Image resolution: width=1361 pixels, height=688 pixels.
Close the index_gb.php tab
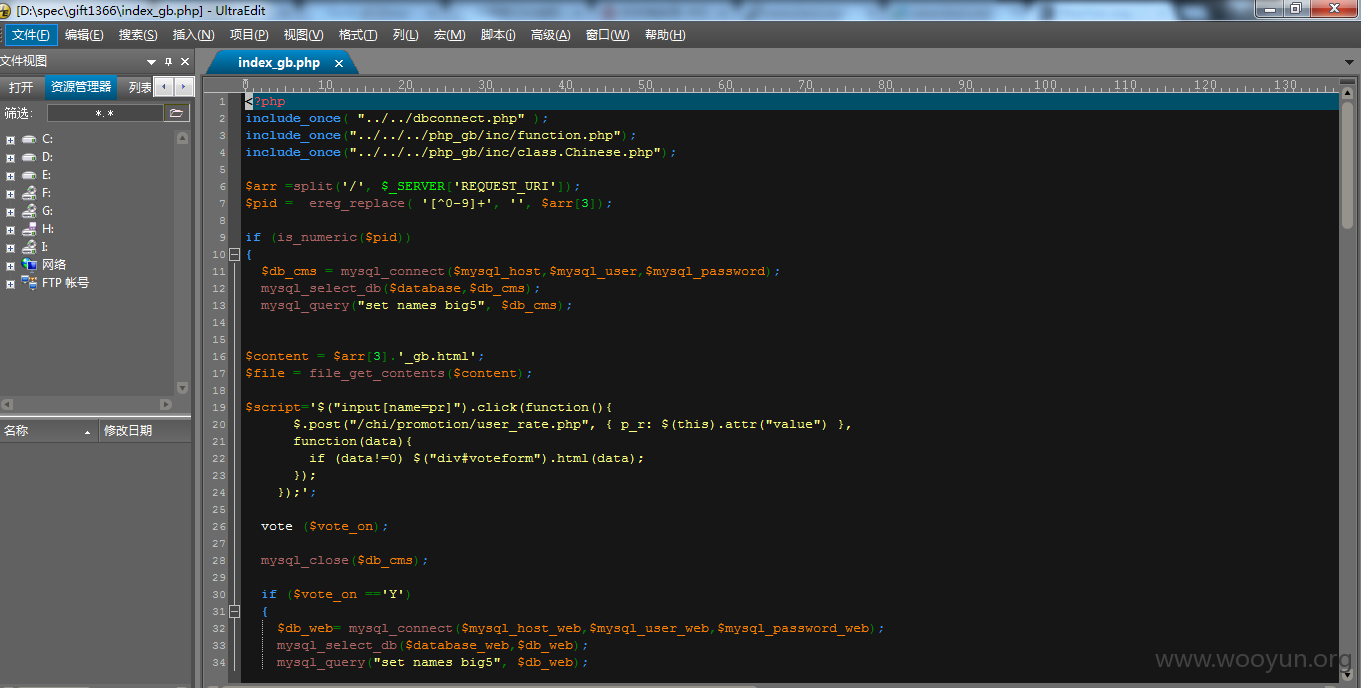(339, 63)
